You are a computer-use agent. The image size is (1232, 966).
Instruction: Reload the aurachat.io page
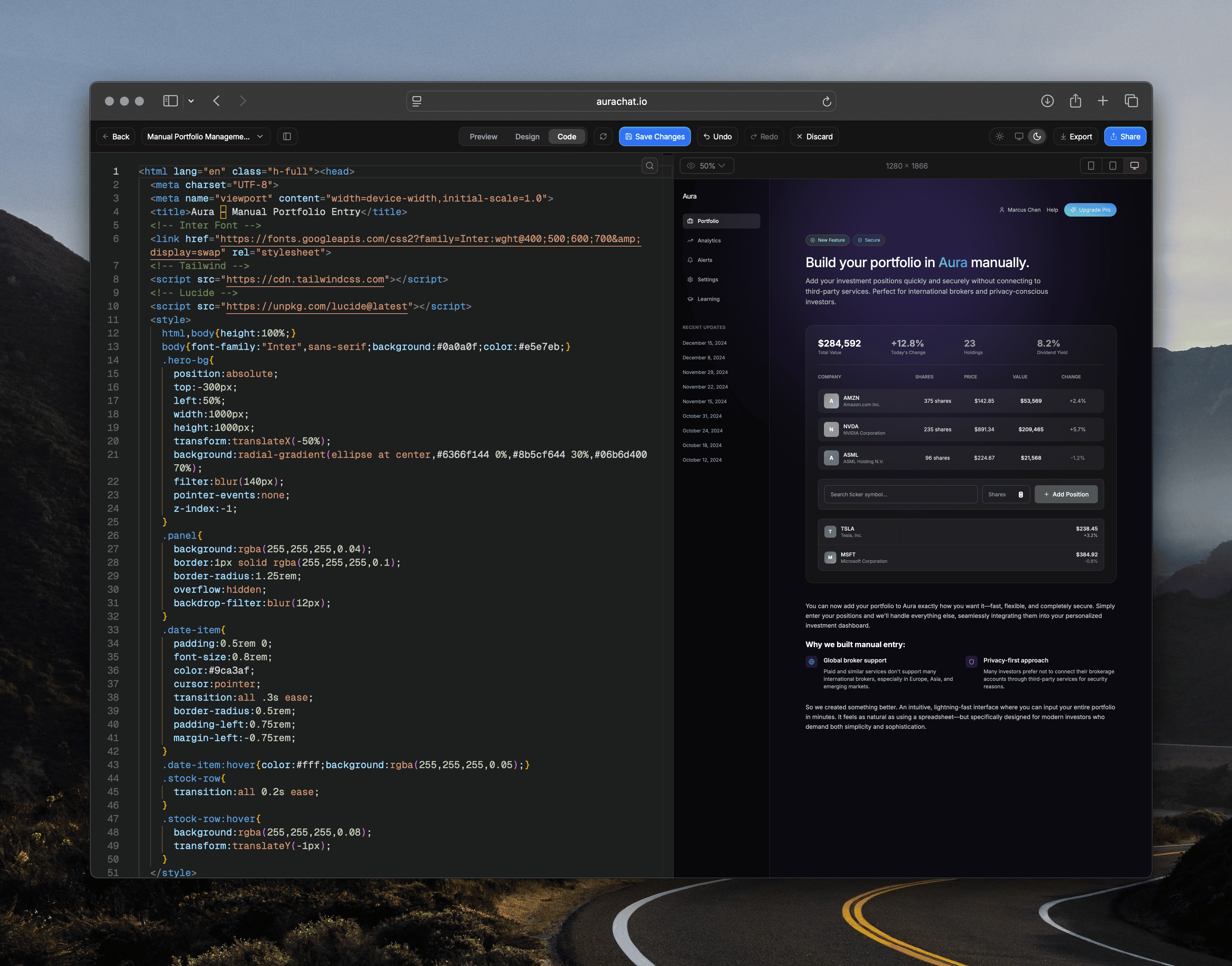coord(826,101)
